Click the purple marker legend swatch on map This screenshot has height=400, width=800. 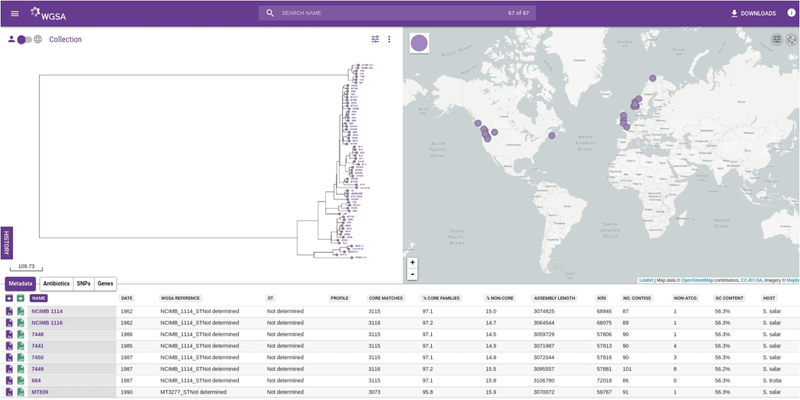419,44
